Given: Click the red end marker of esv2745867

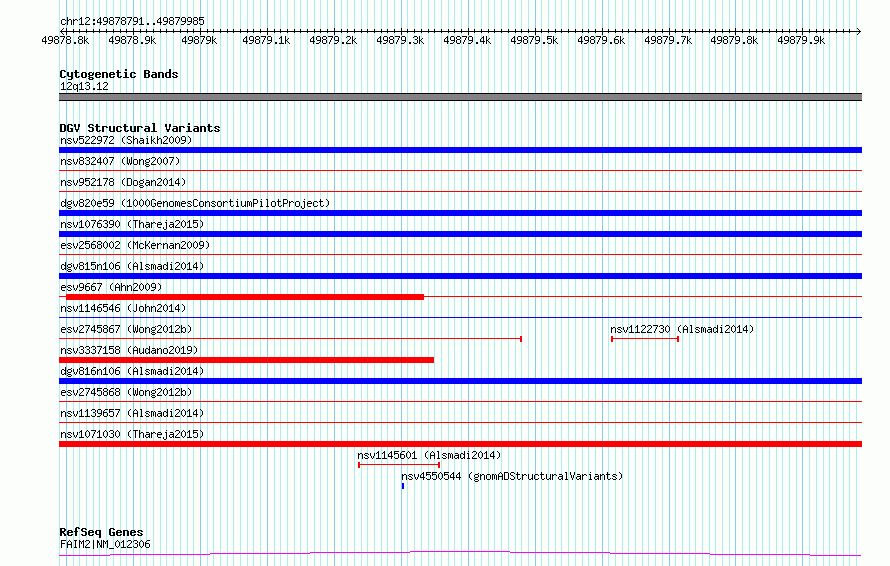Looking at the screenshot, I should [520, 339].
